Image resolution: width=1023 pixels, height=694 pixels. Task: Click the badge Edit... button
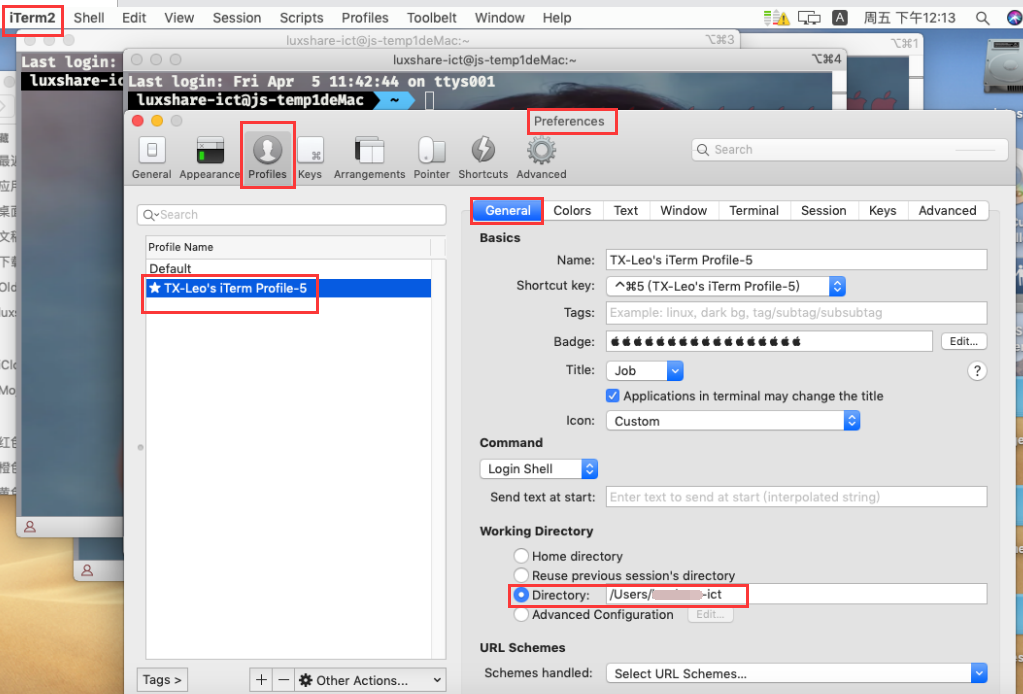point(964,341)
